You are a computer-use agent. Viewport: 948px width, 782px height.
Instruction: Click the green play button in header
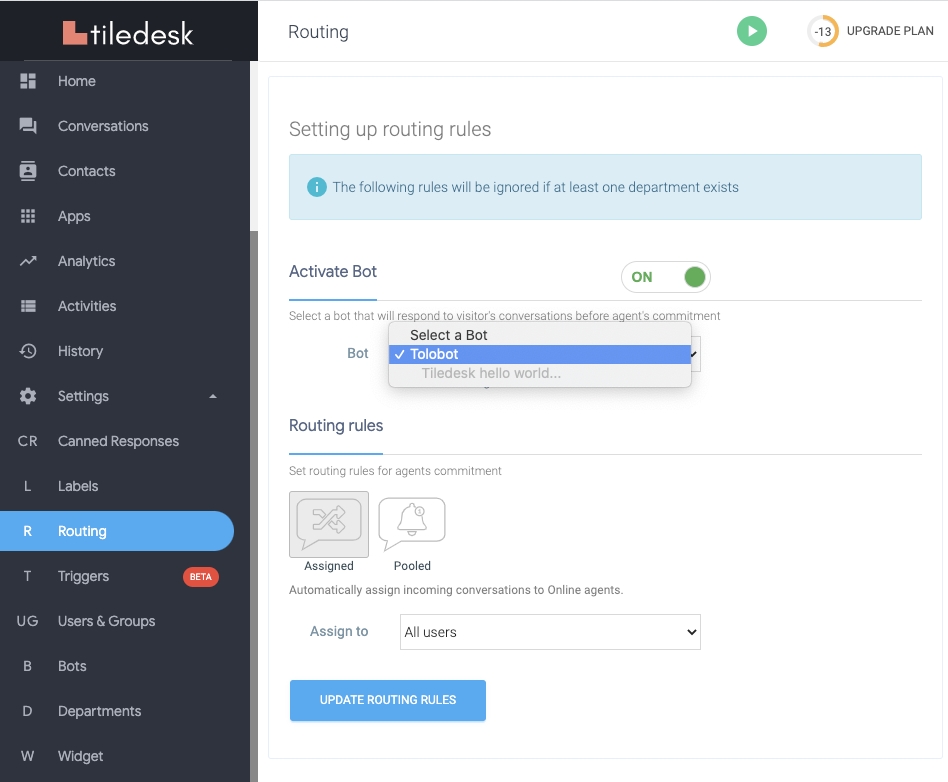[x=751, y=31]
